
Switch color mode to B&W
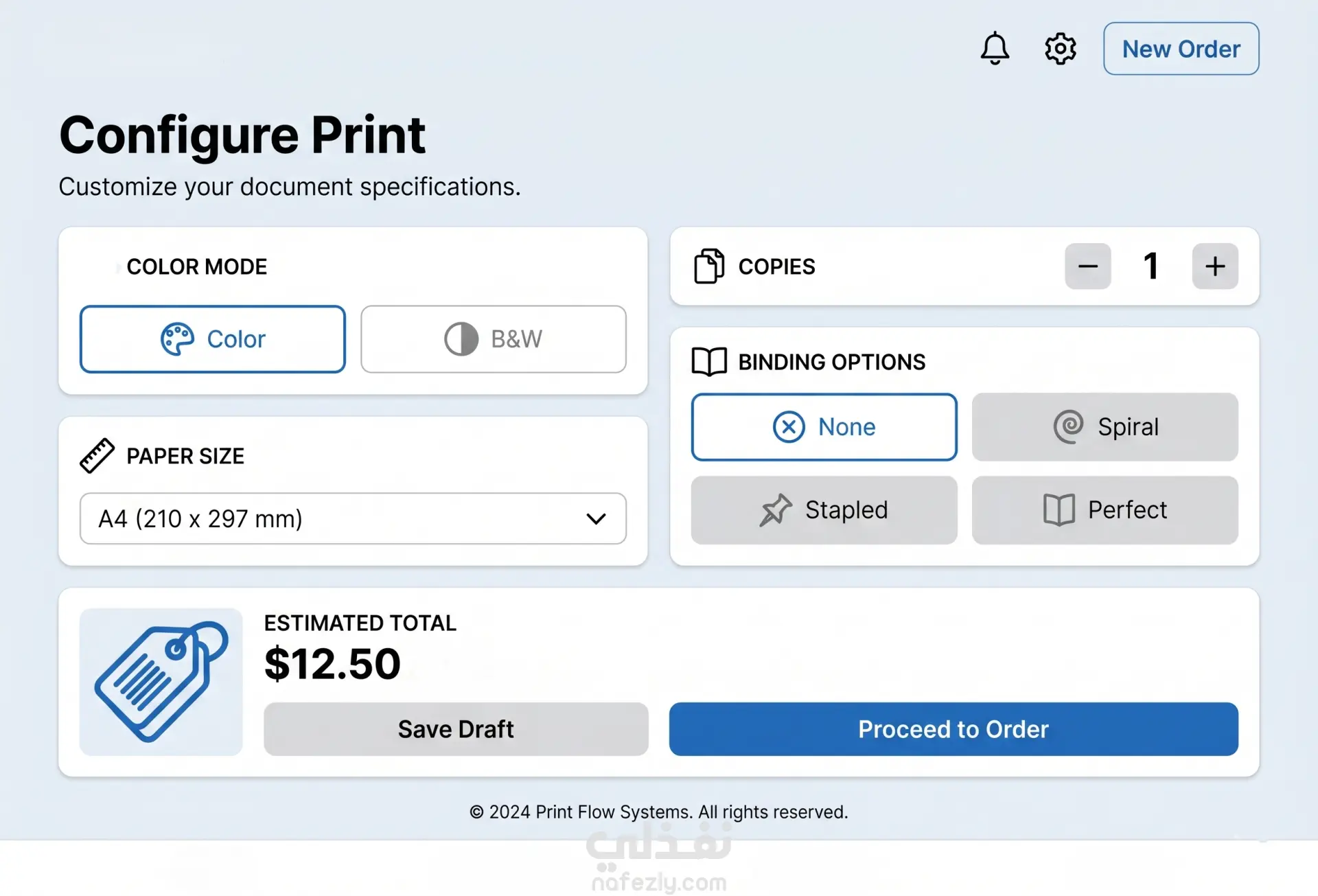click(x=493, y=339)
